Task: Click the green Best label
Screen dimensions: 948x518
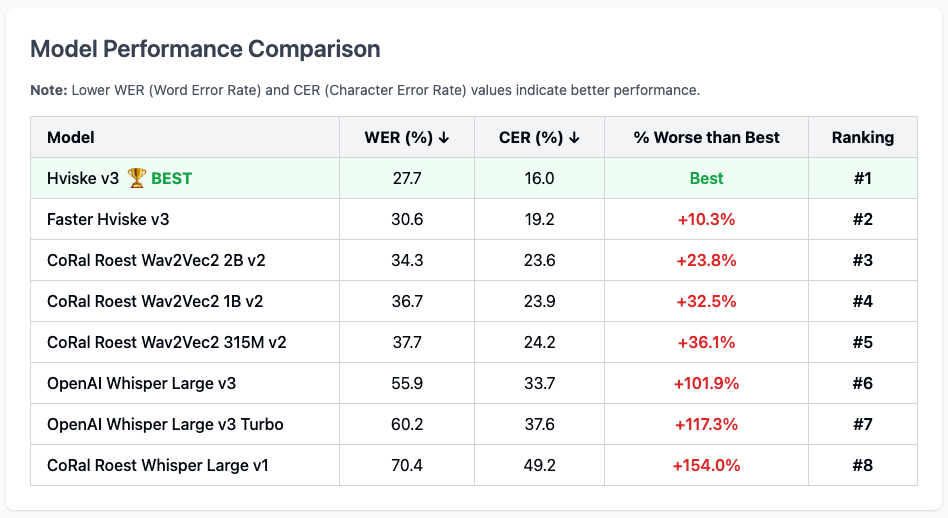Action: [706, 179]
